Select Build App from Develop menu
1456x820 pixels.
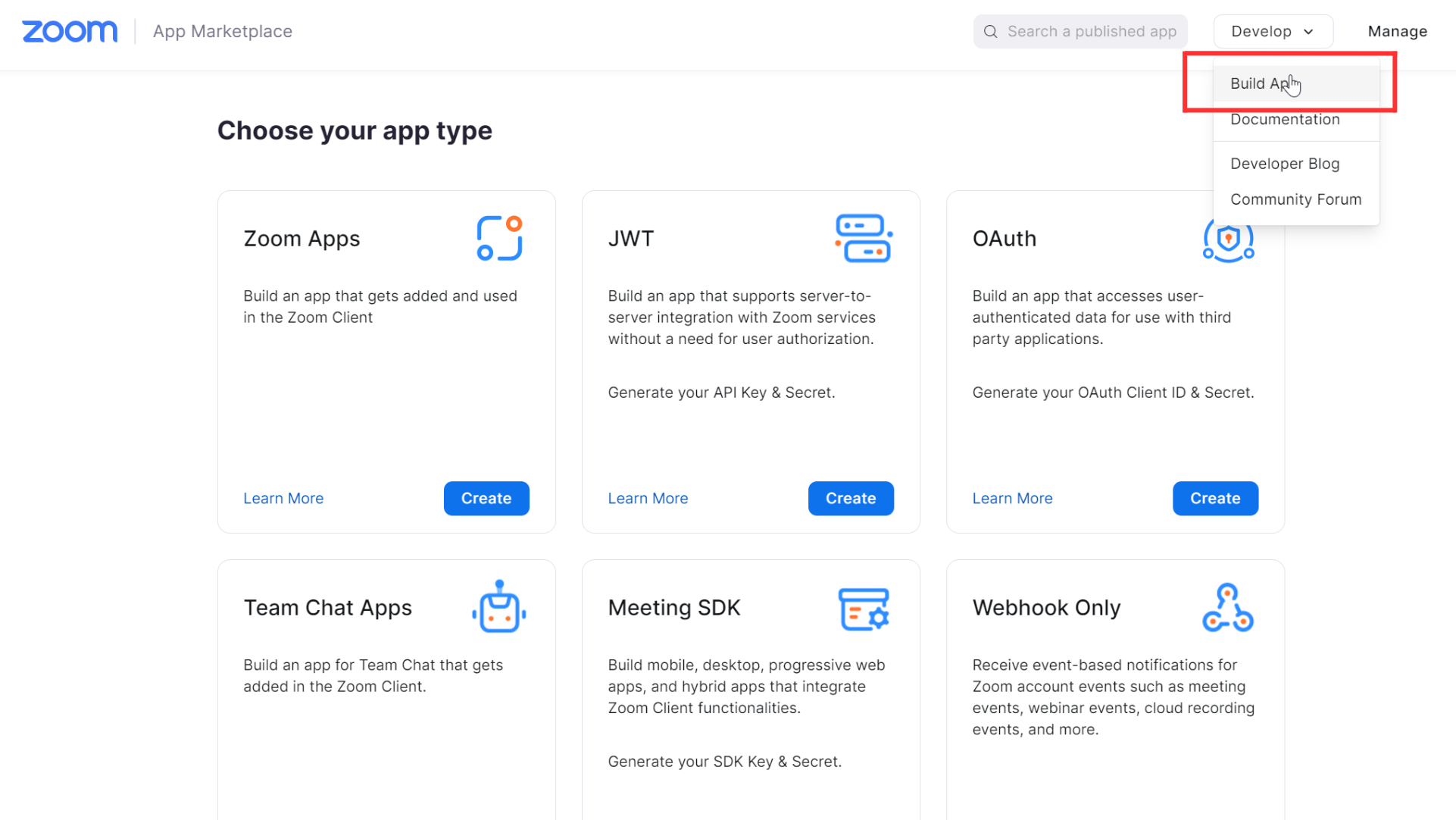point(1295,83)
